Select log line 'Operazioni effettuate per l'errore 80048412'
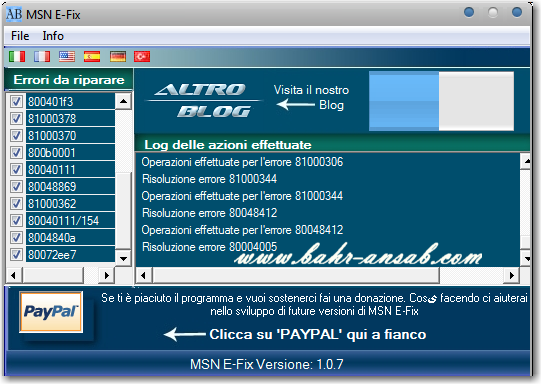 (242, 230)
